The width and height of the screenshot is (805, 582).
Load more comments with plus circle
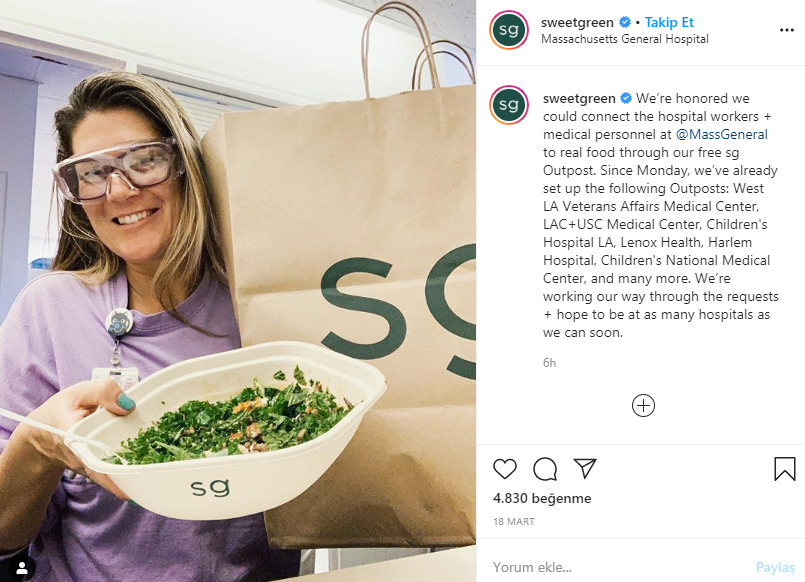(x=643, y=405)
